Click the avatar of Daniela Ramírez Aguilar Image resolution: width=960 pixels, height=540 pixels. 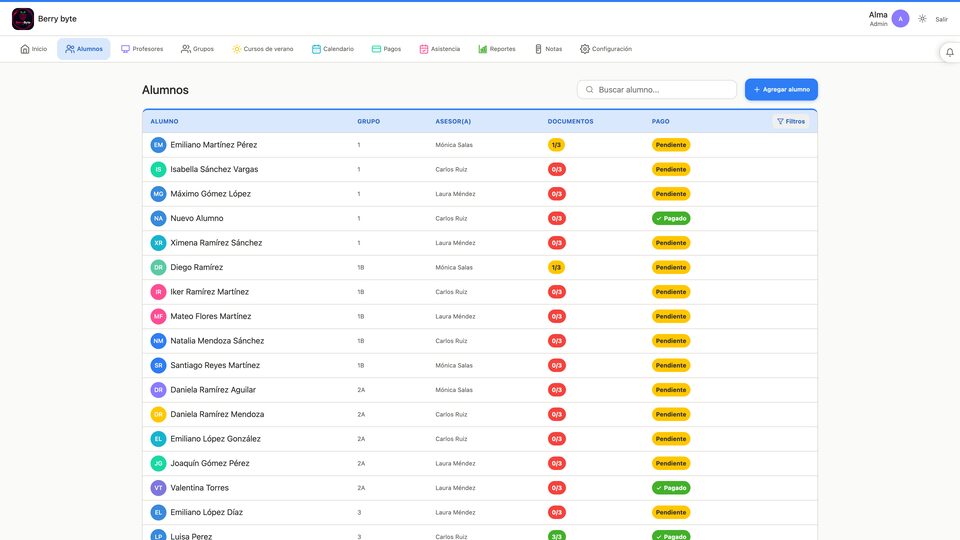pyautogui.click(x=159, y=390)
